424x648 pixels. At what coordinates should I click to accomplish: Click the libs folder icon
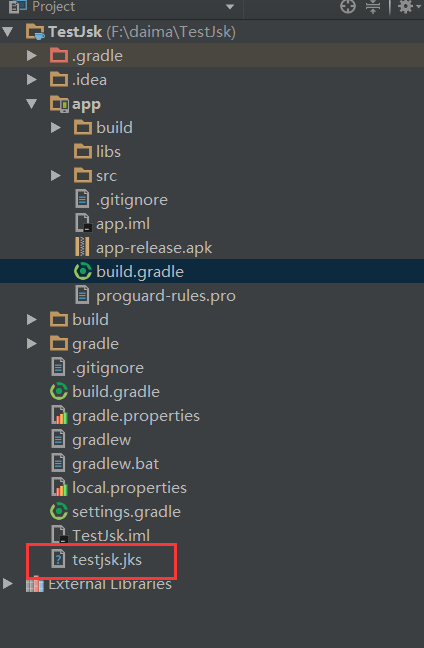click(x=83, y=151)
